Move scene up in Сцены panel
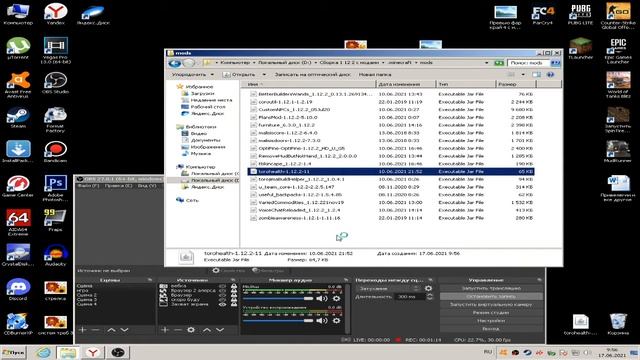 tap(111, 329)
